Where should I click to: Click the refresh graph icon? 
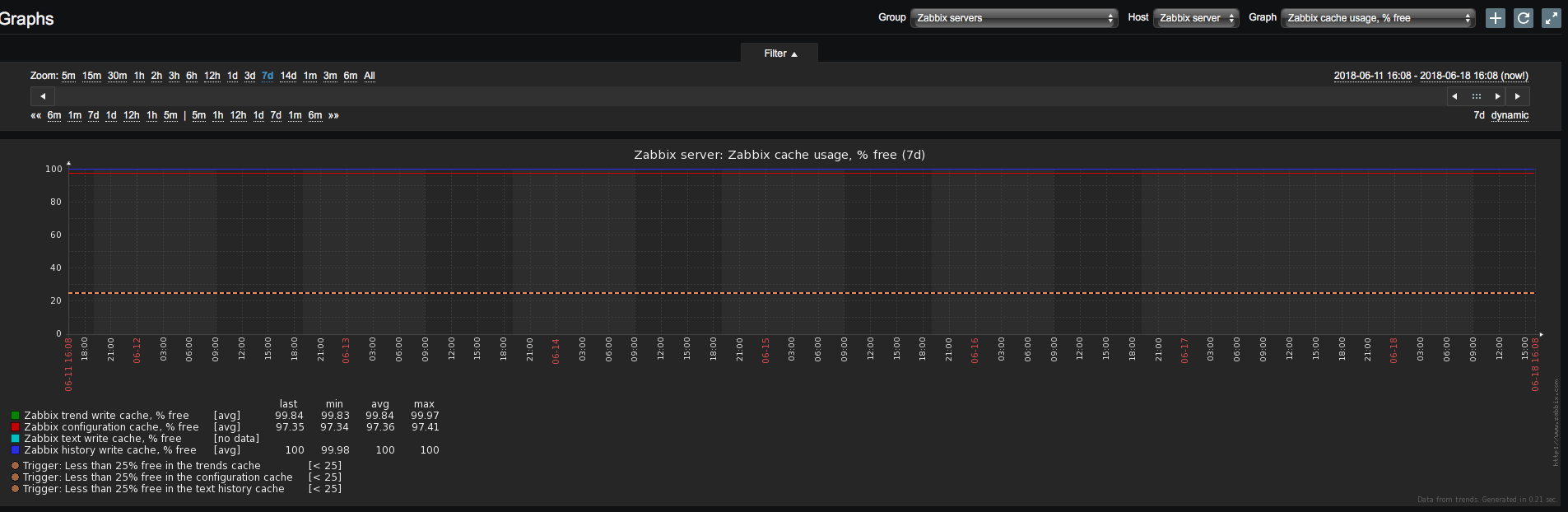[1524, 18]
